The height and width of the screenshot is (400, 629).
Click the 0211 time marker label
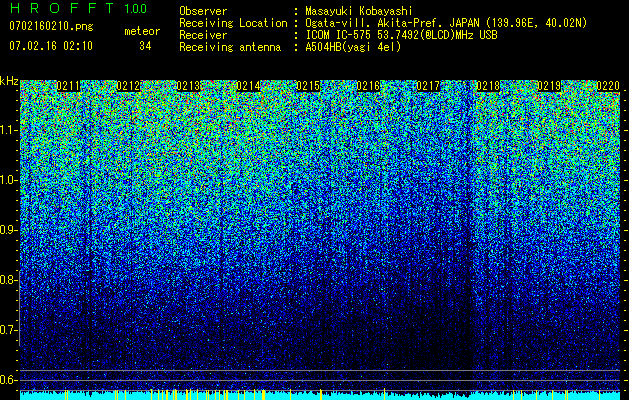coord(68,86)
